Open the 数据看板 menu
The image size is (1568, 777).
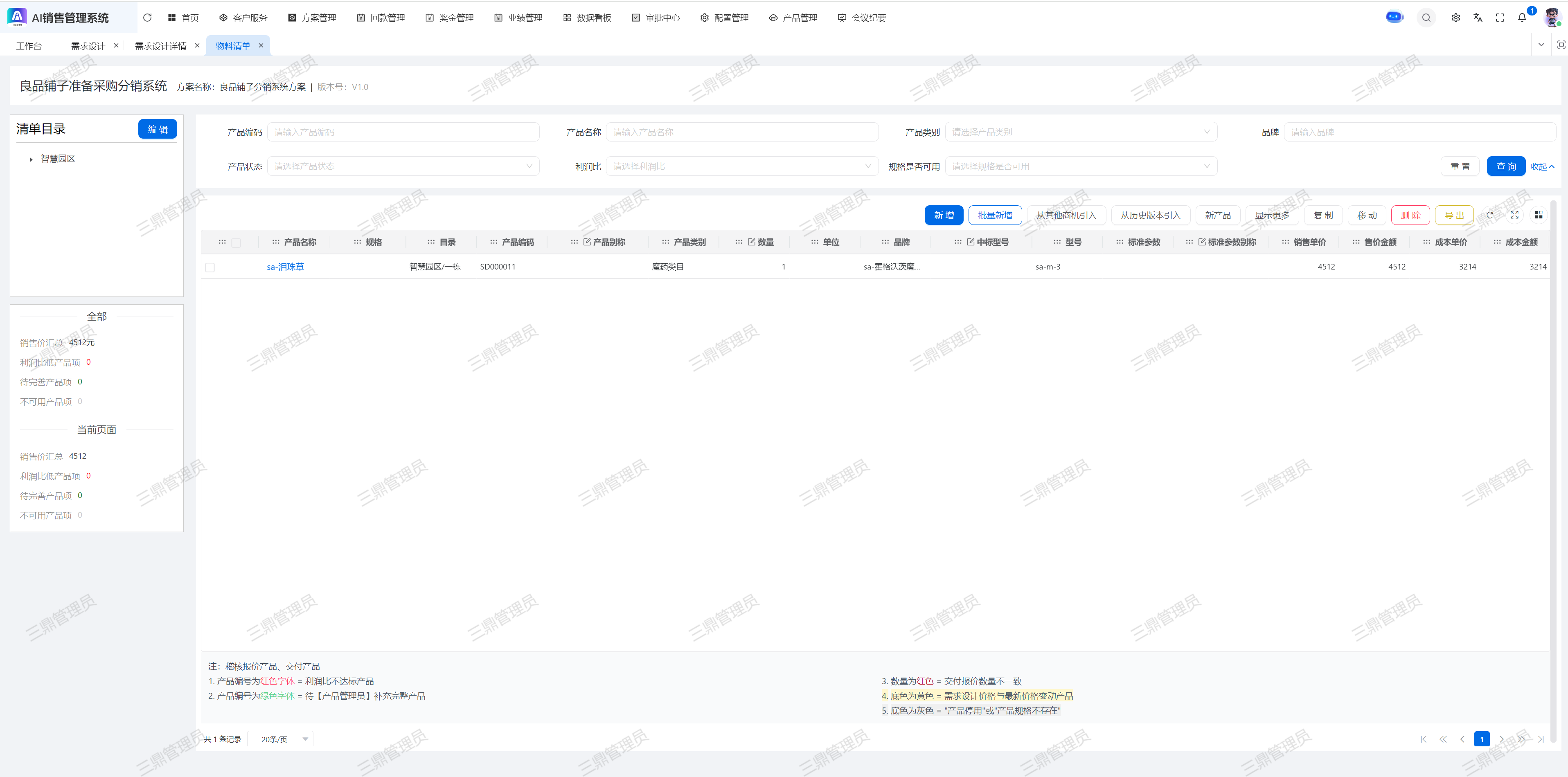(x=587, y=18)
